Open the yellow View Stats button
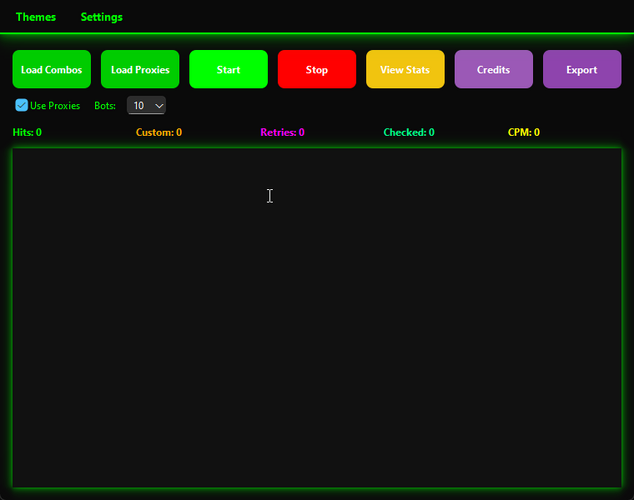This screenshot has width=634, height=500. coord(405,70)
